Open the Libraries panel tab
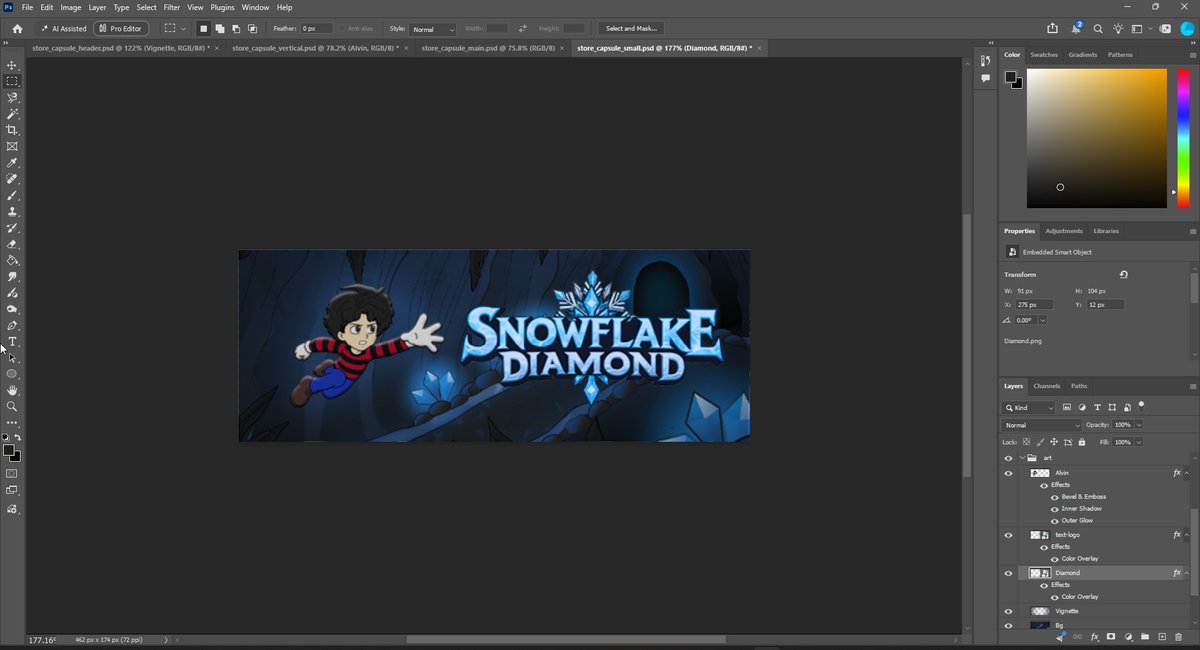1200x650 pixels. [x=1106, y=231]
